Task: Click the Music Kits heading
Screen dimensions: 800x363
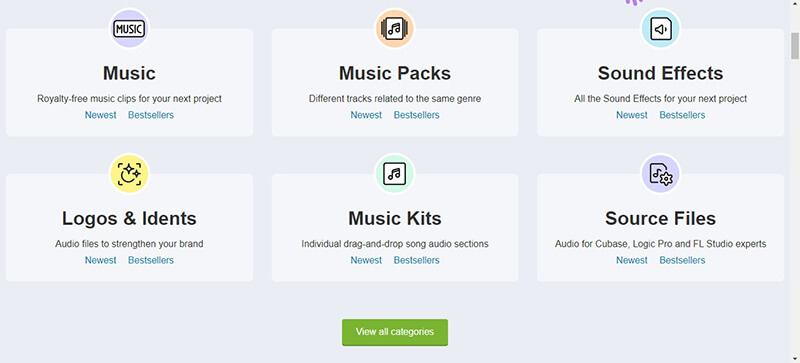Action: (395, 219)
